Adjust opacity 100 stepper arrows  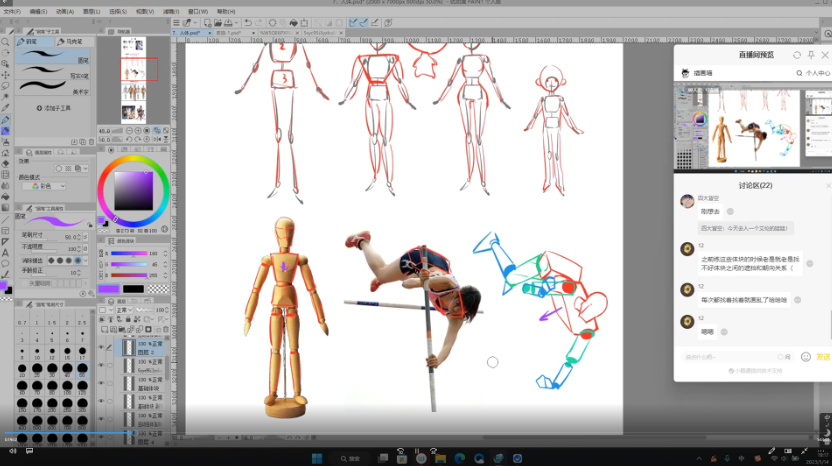79,248
